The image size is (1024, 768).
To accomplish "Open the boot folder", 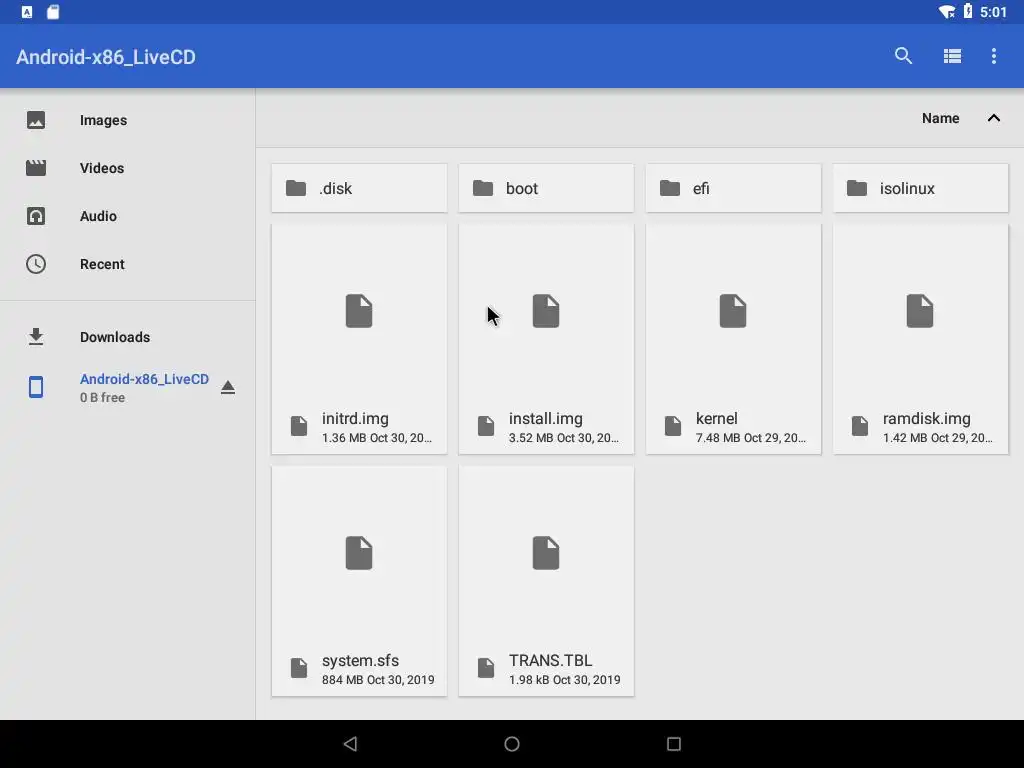I will pyautogui.click(x=546, y=188).
